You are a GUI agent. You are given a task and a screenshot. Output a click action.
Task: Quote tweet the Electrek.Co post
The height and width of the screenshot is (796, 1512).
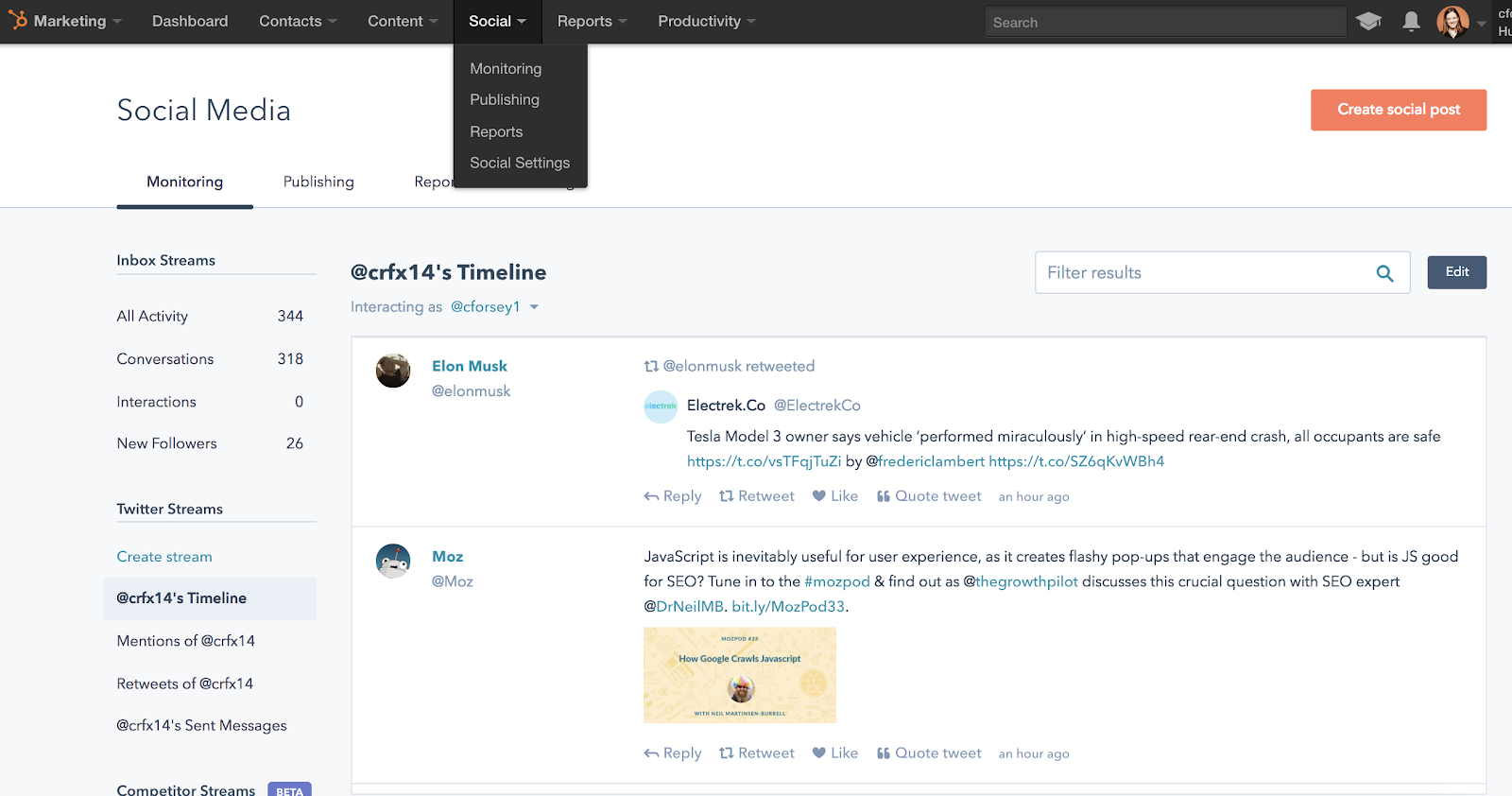pyautogui.click(x=929, y=496)
